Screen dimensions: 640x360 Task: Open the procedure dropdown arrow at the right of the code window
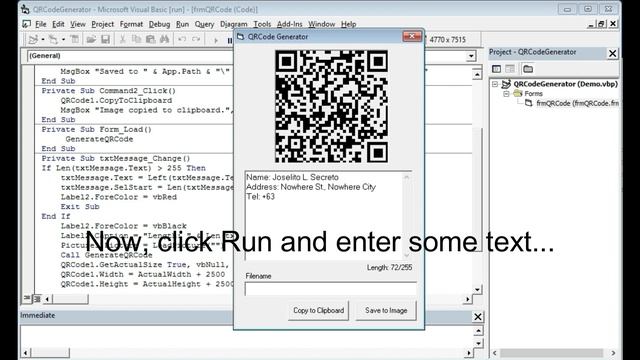471,56
